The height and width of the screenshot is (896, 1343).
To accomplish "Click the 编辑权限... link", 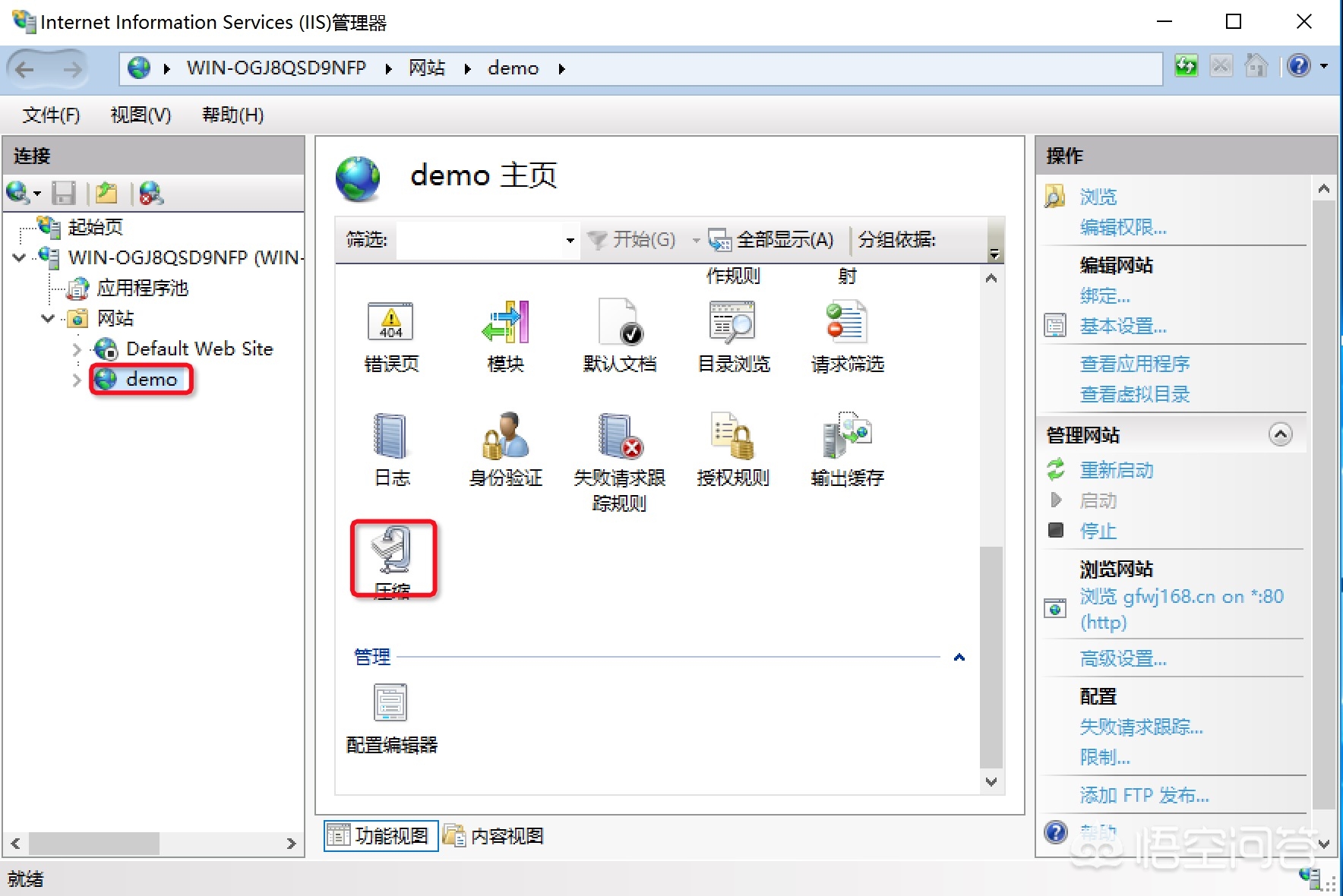I will [x=1123, y=228].
